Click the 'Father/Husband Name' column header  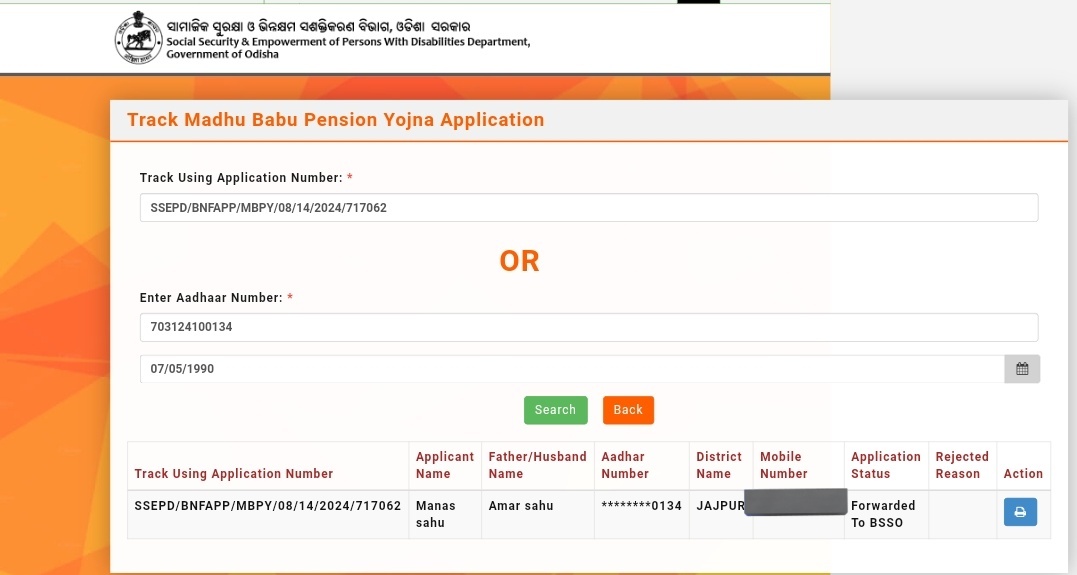click(537, 465)
